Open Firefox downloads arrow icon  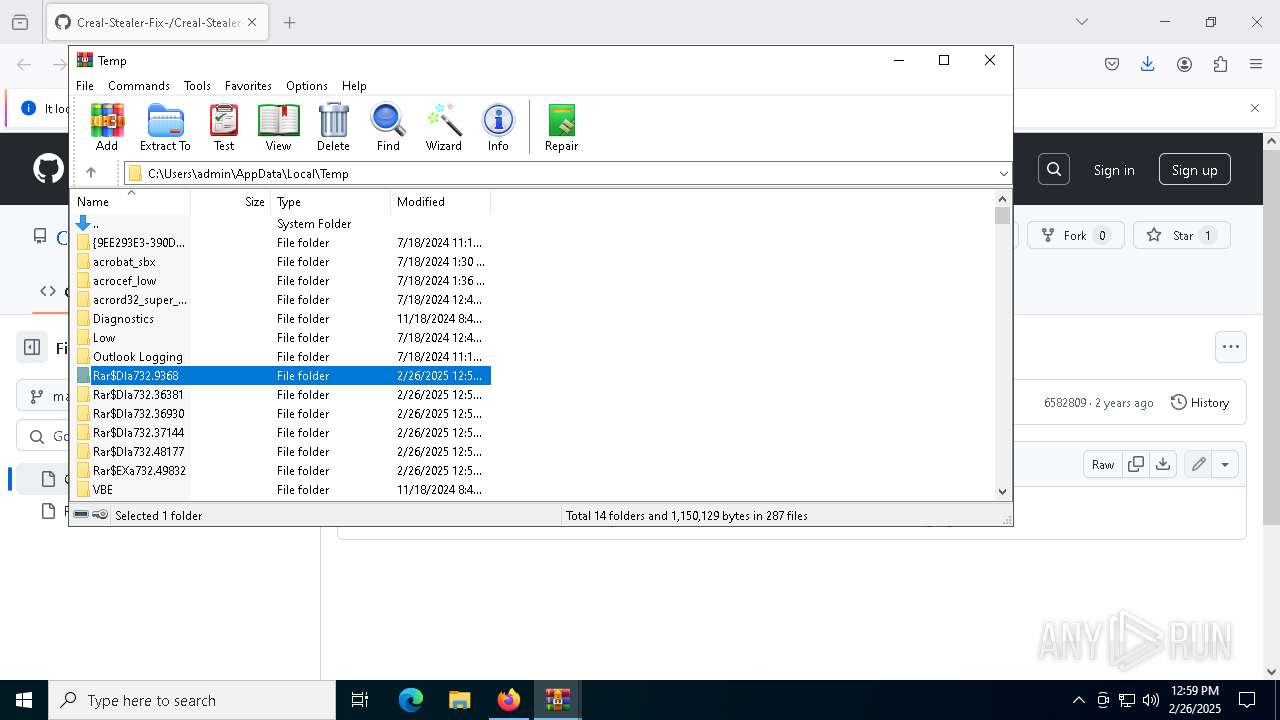(1148, 64)
